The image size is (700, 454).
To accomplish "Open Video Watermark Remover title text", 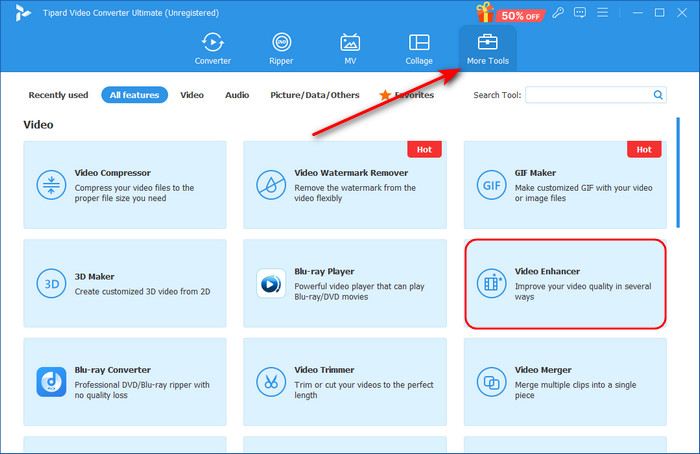I will (x=351, y=173).
